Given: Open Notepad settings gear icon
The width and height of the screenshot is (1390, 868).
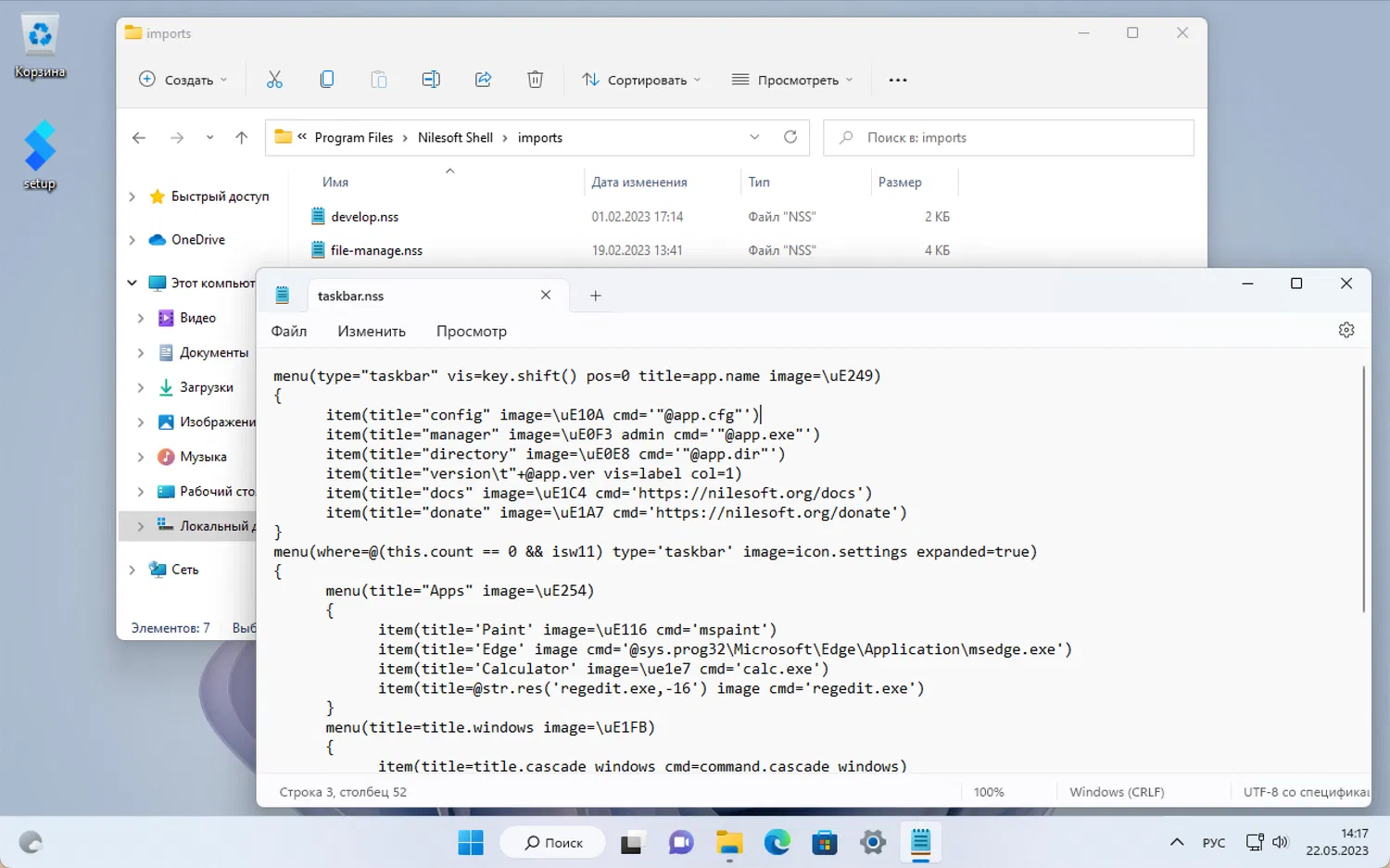Looking at the screenshot, I should pyautogui.click(x=1346, y=331).
